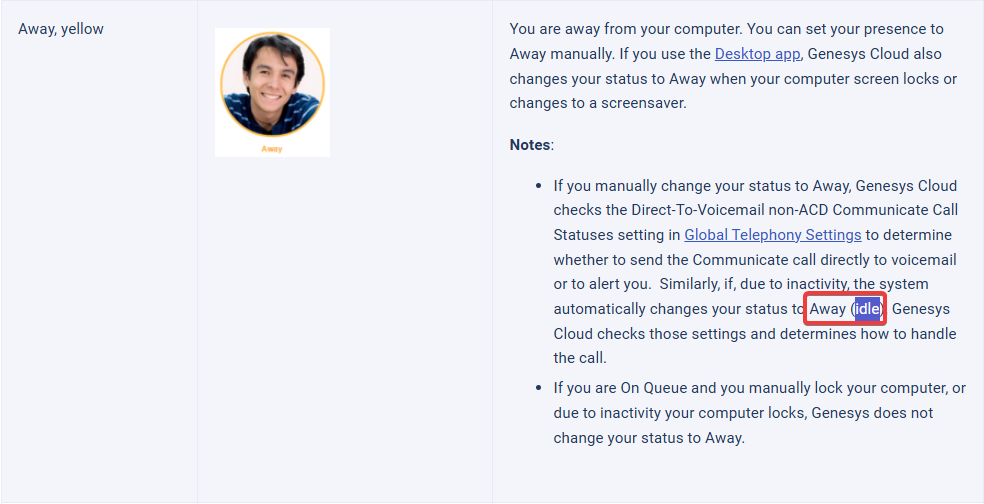Screen dimensions: 984x504
Task: Click the small yellow Away label under avatar
Action: (x=272, y=149)
